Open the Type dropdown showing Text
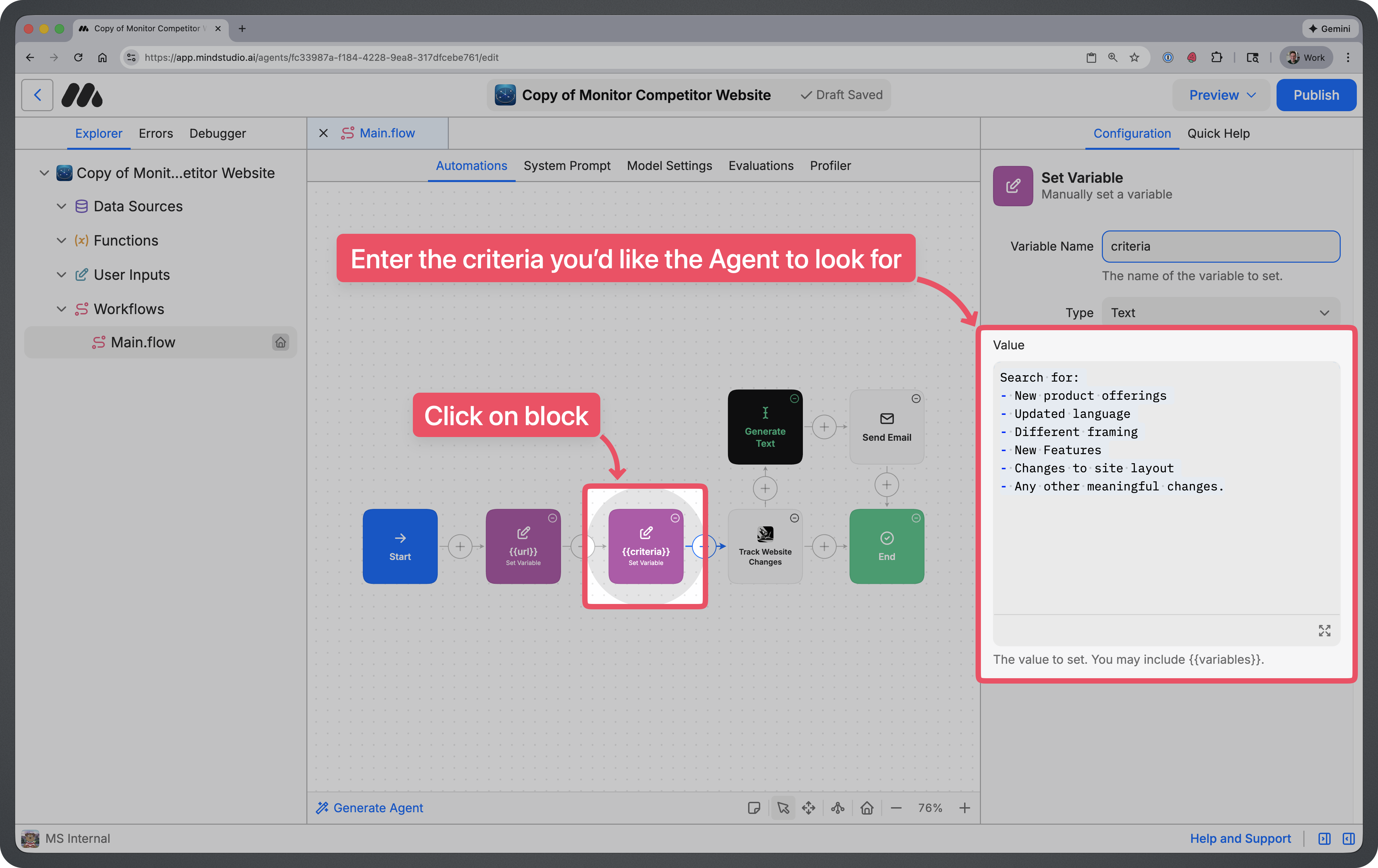 [x=1221, y=313]
